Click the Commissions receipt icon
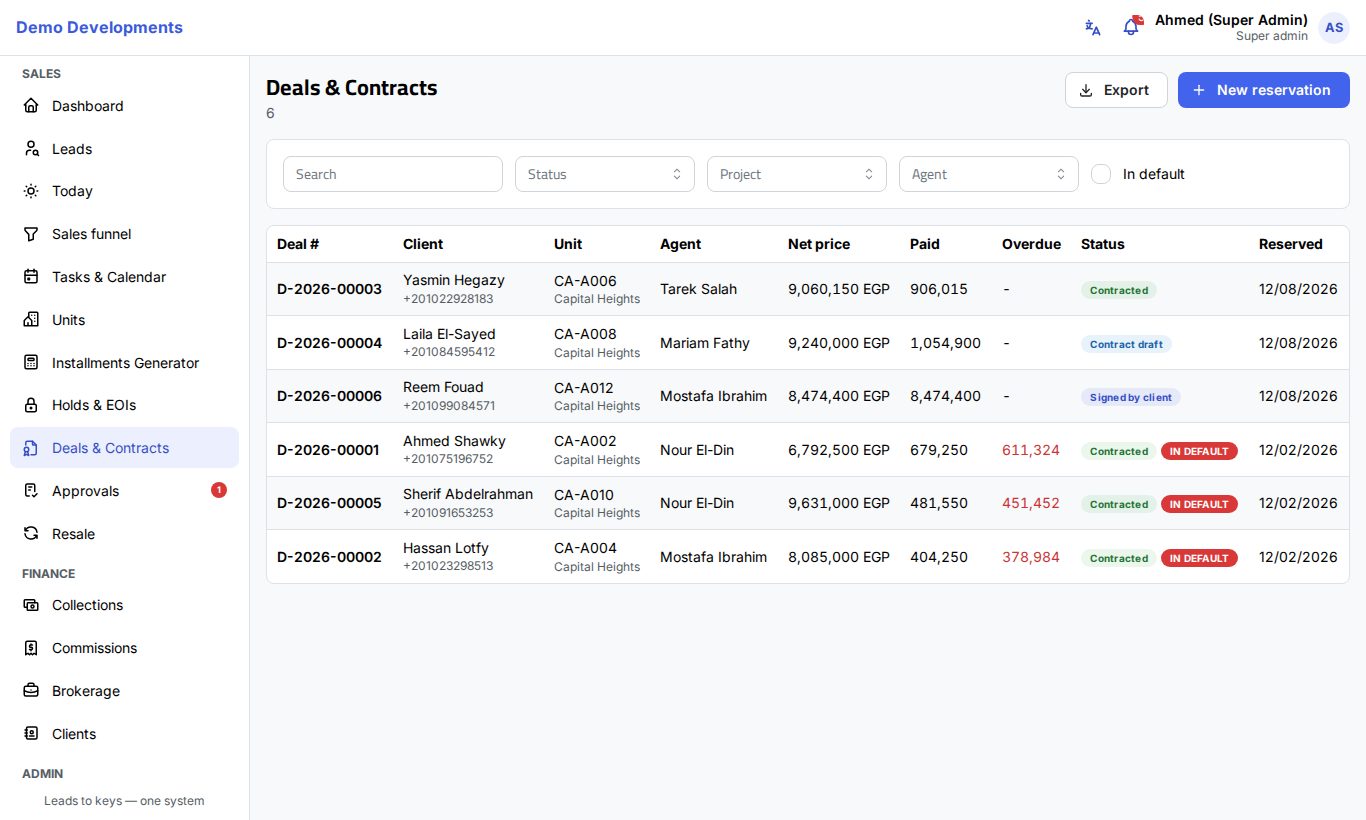 31,648
